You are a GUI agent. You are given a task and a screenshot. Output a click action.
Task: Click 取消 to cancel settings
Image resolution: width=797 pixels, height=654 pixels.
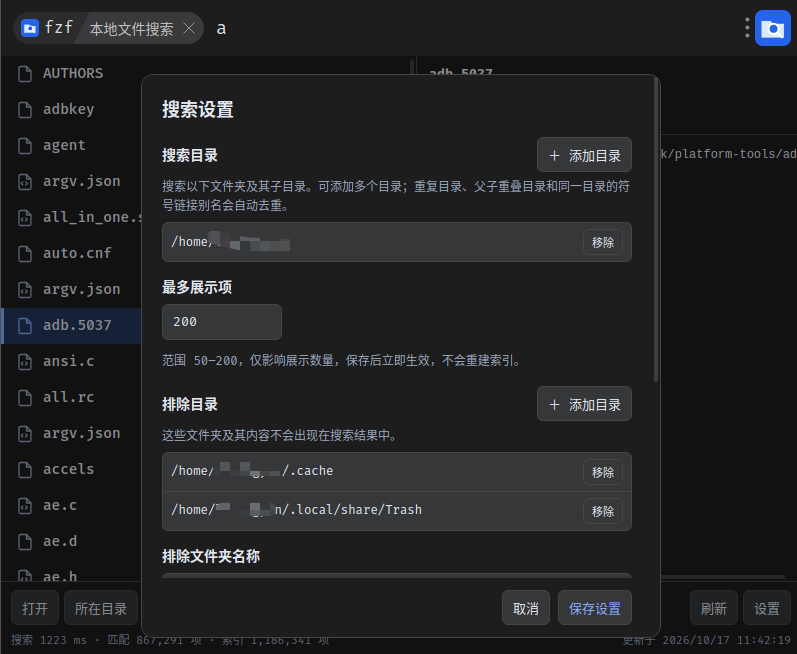pyautogui.click(x=526, y=608)
